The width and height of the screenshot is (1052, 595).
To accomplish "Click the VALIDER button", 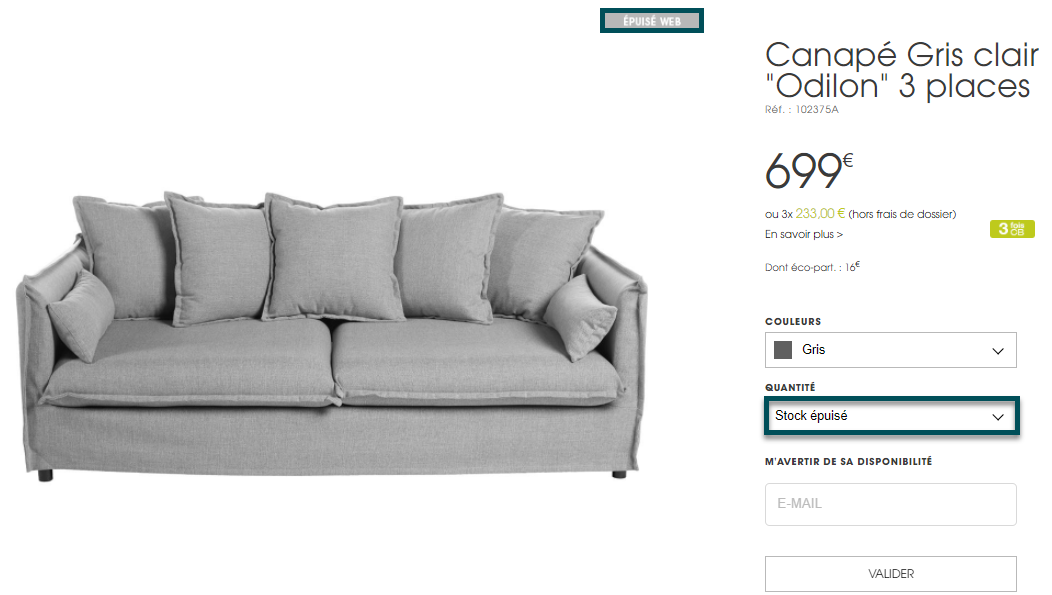I will click(x=890, y=574).
